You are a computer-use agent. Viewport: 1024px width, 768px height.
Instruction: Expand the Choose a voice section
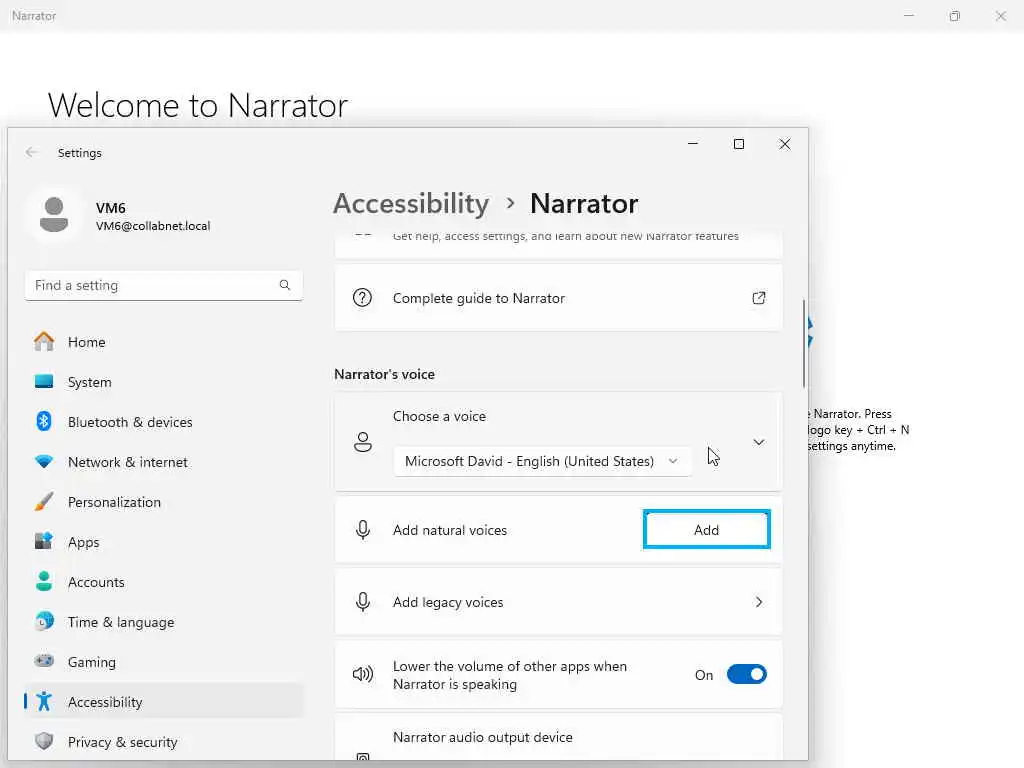pyautogui.click(x=759, y=442)
